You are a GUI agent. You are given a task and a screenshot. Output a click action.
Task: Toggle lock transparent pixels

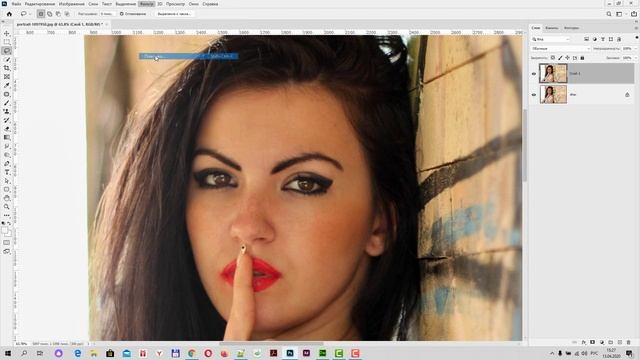pyautogui.click(x=553, y=58)
